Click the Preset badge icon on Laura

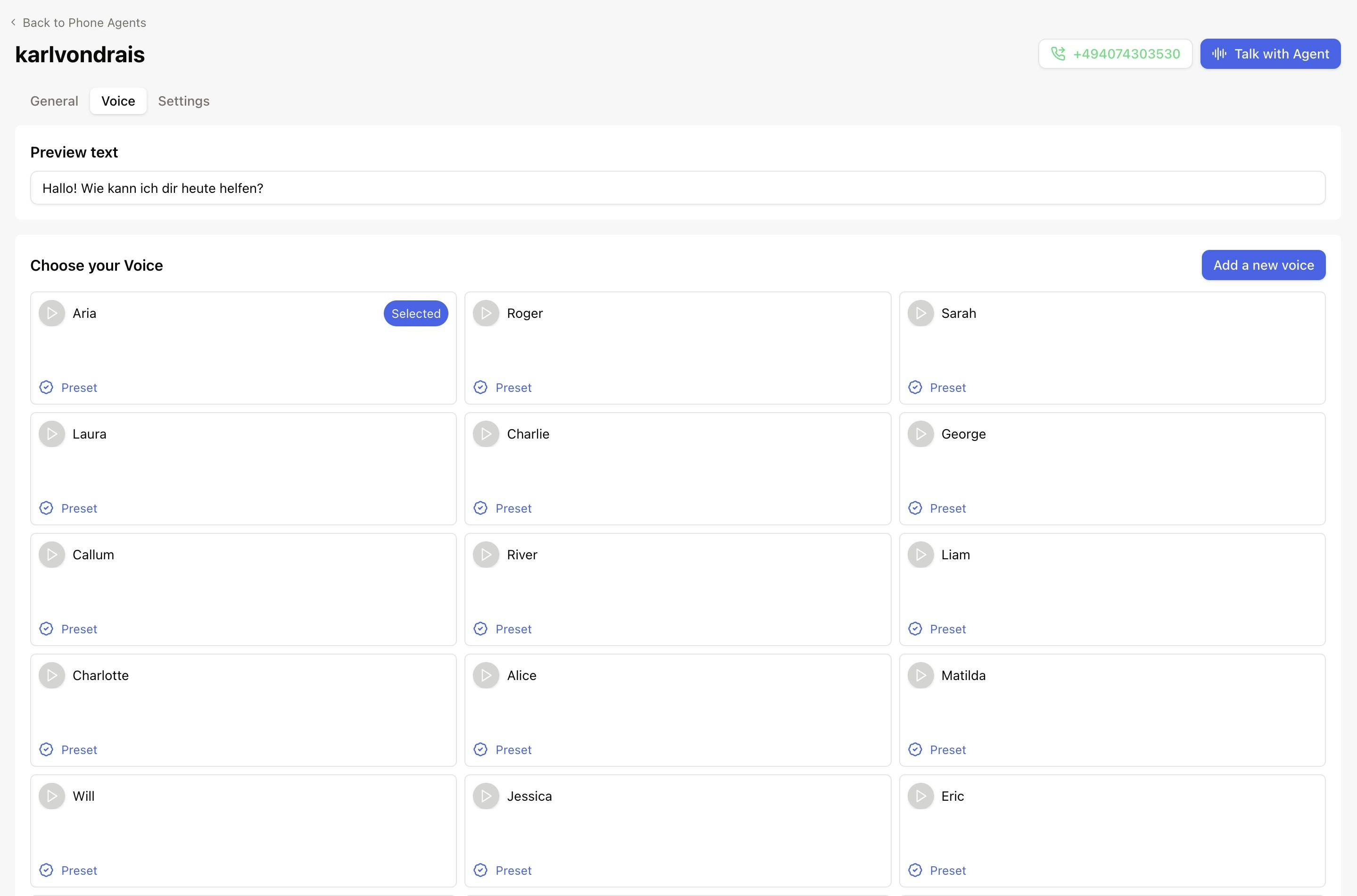(x=46, y=508)
